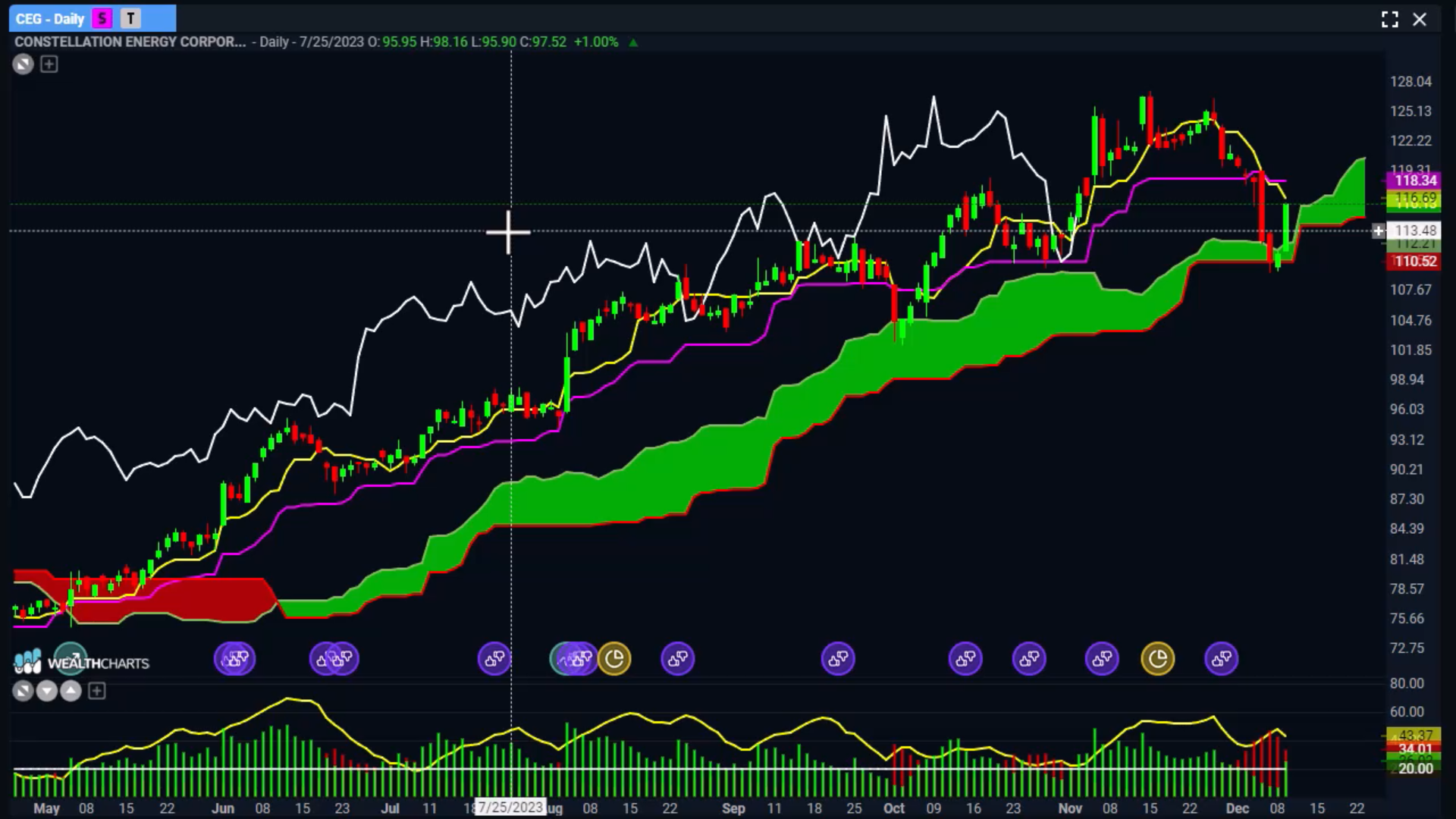
Task: Click the 96.03 price axis label
Action: pyautogui.click(x=1407, y=409)
